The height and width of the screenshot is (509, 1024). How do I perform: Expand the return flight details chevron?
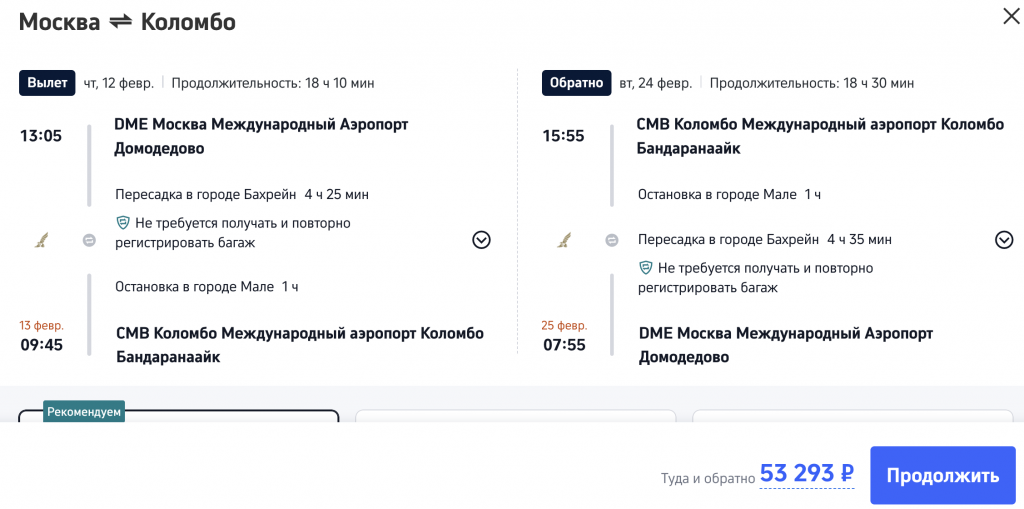(1004, 239)
